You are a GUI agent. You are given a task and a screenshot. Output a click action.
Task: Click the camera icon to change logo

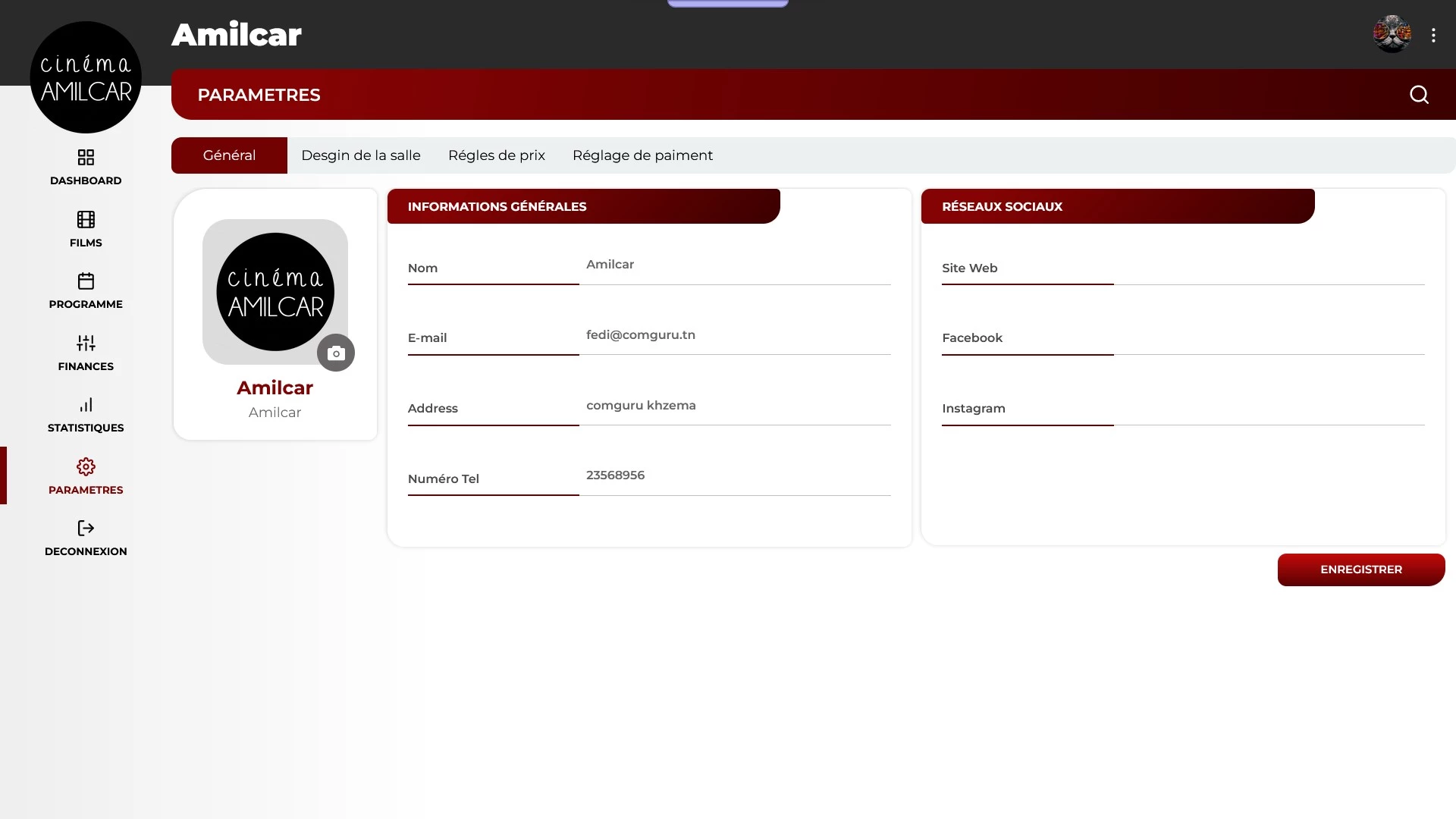click(x=336, y=353)
